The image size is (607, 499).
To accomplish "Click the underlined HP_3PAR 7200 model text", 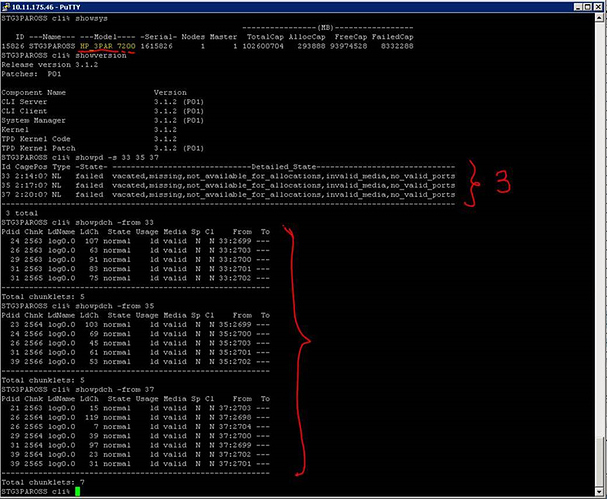I will (x=108, y=46).
